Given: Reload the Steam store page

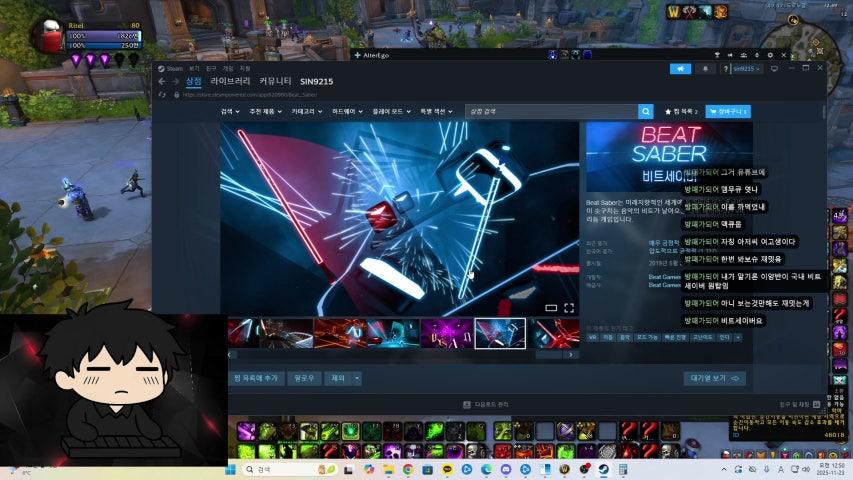Looking at the screenshot, I should click(162, 95).
